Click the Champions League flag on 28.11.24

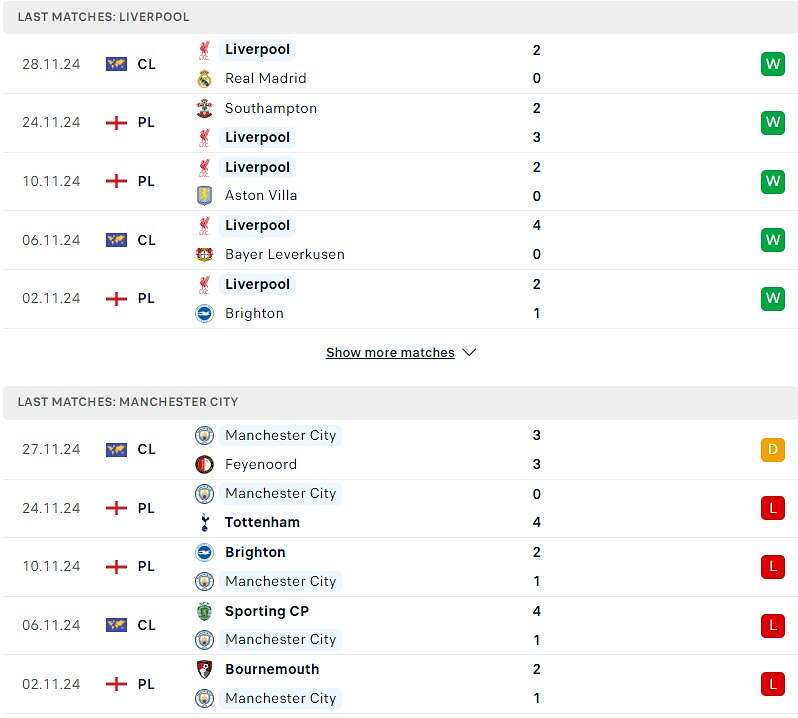[117, 64]
